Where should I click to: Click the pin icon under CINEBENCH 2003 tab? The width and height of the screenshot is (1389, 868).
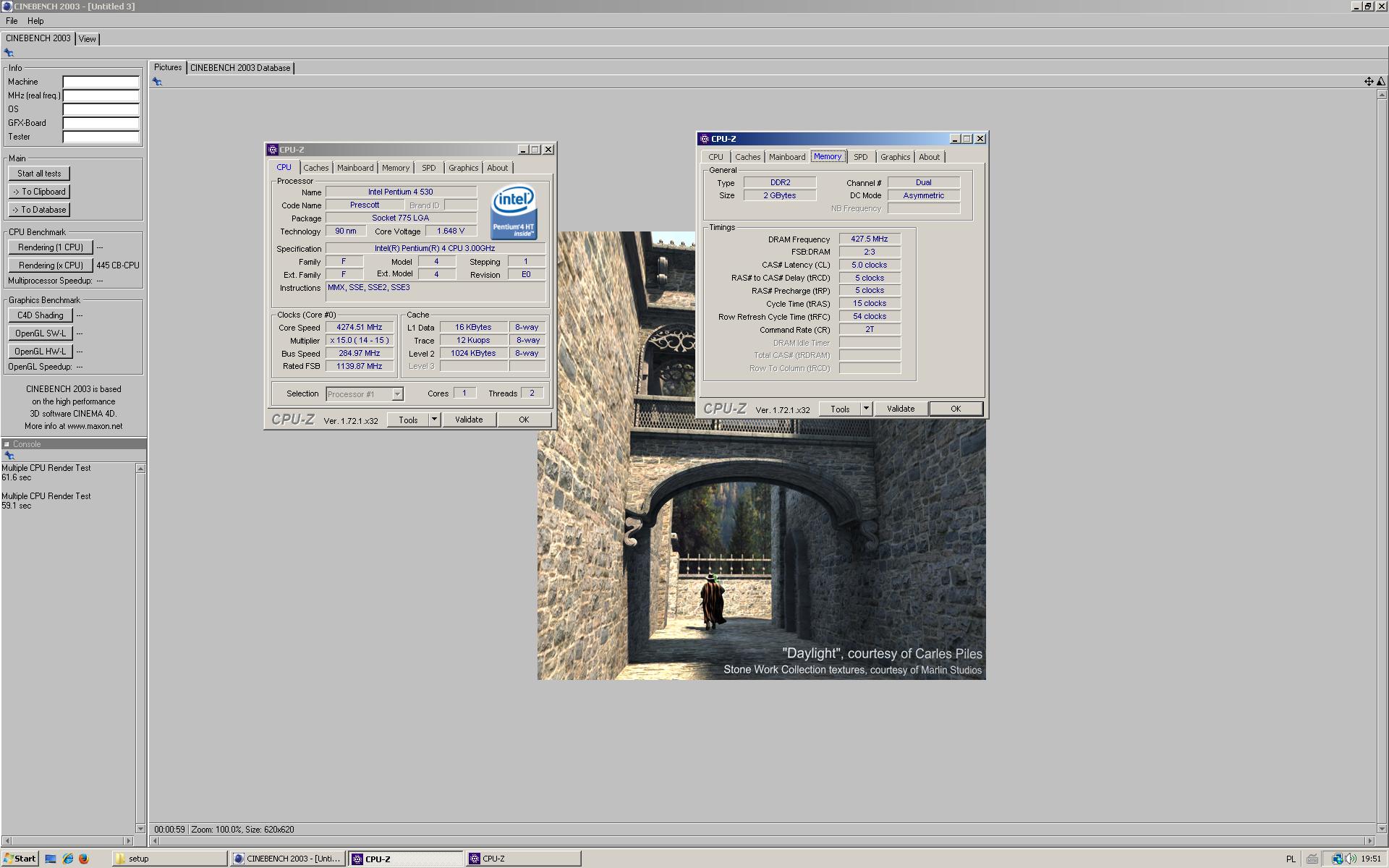(x=9, y=52)
